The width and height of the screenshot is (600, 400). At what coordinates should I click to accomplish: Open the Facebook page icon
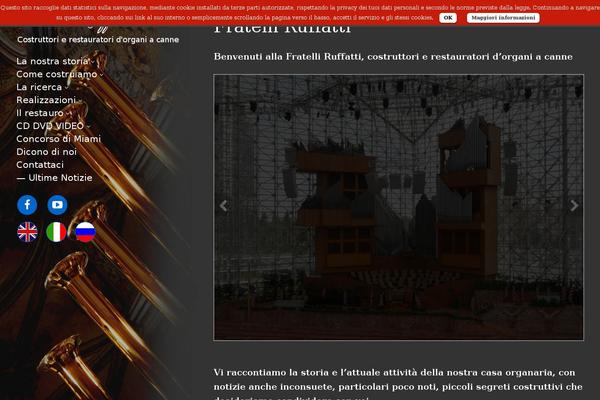pyautogui.click(x=27, y=205)
